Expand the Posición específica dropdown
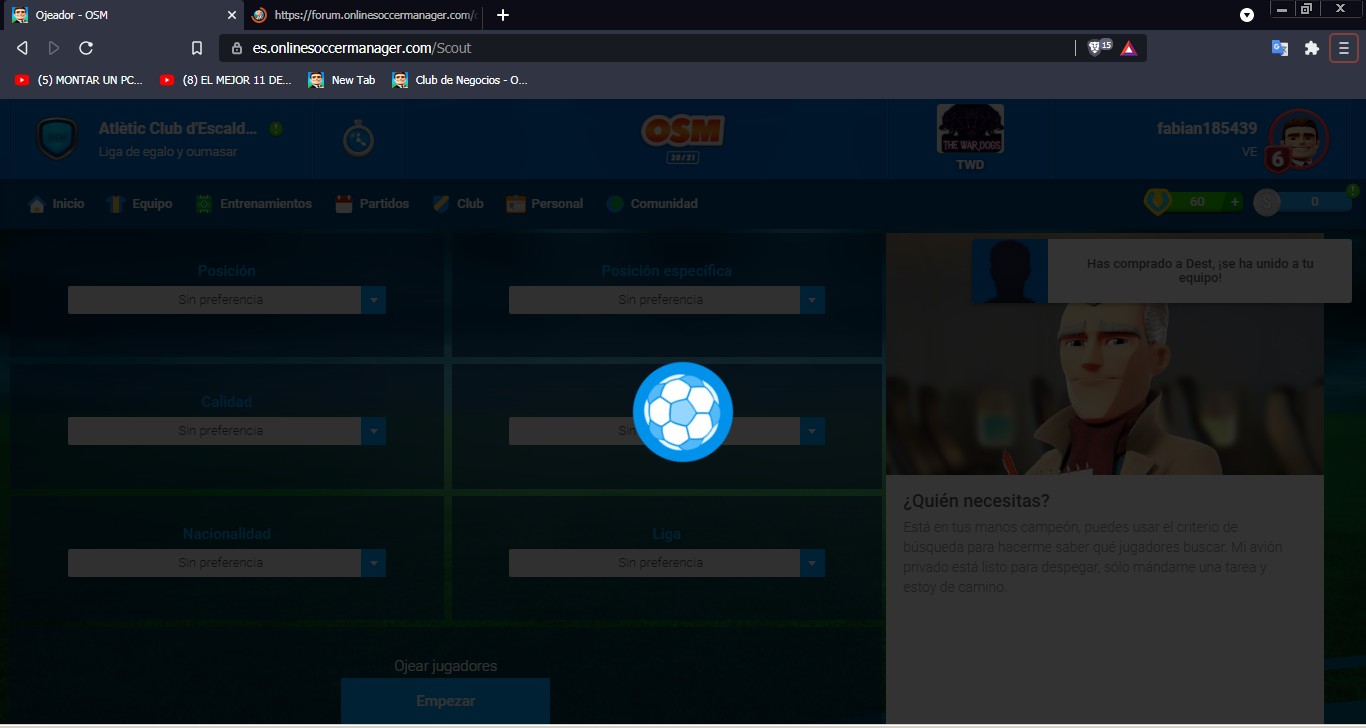The image size is (1366, 728). 667,300
